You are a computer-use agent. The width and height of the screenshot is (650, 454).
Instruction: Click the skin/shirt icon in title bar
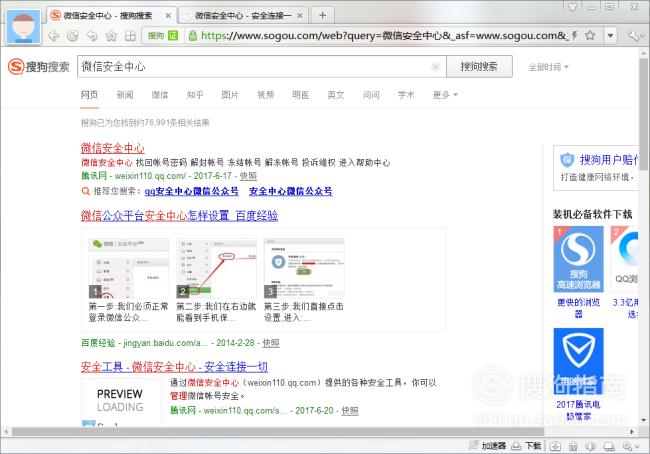click(572, 7)
